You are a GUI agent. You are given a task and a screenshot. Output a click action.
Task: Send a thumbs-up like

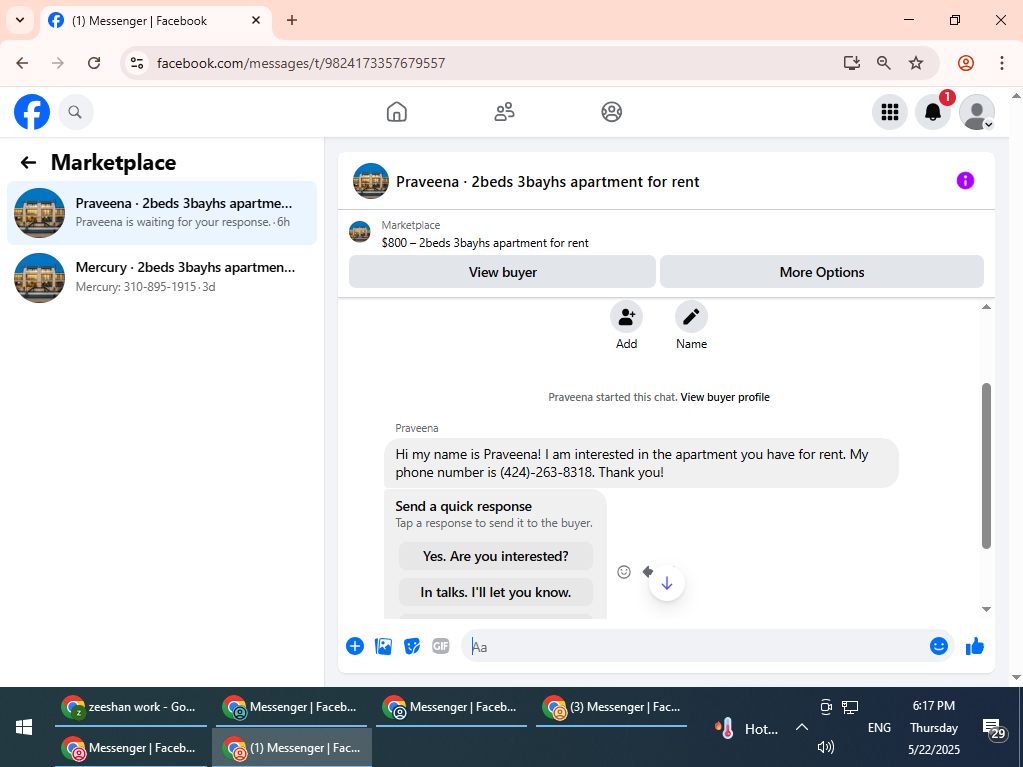(x=975, y=646)
